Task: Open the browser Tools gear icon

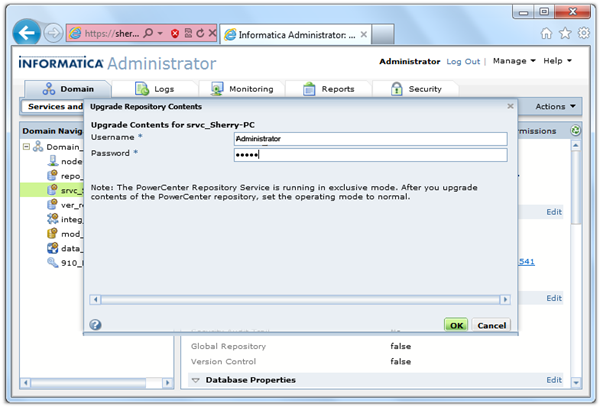Action: (584, 33)
